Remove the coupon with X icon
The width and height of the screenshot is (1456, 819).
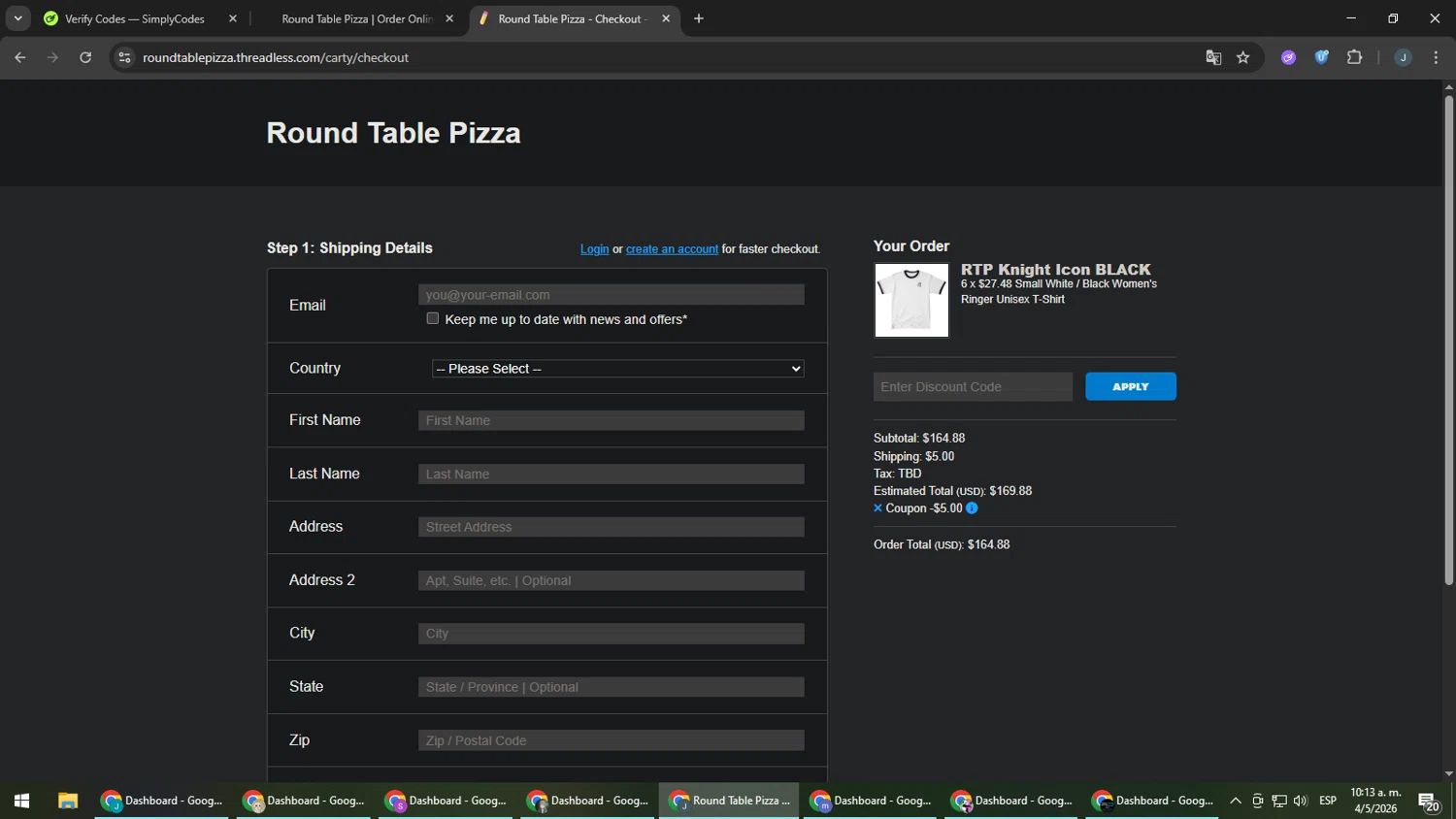click(x=877, y=508)
